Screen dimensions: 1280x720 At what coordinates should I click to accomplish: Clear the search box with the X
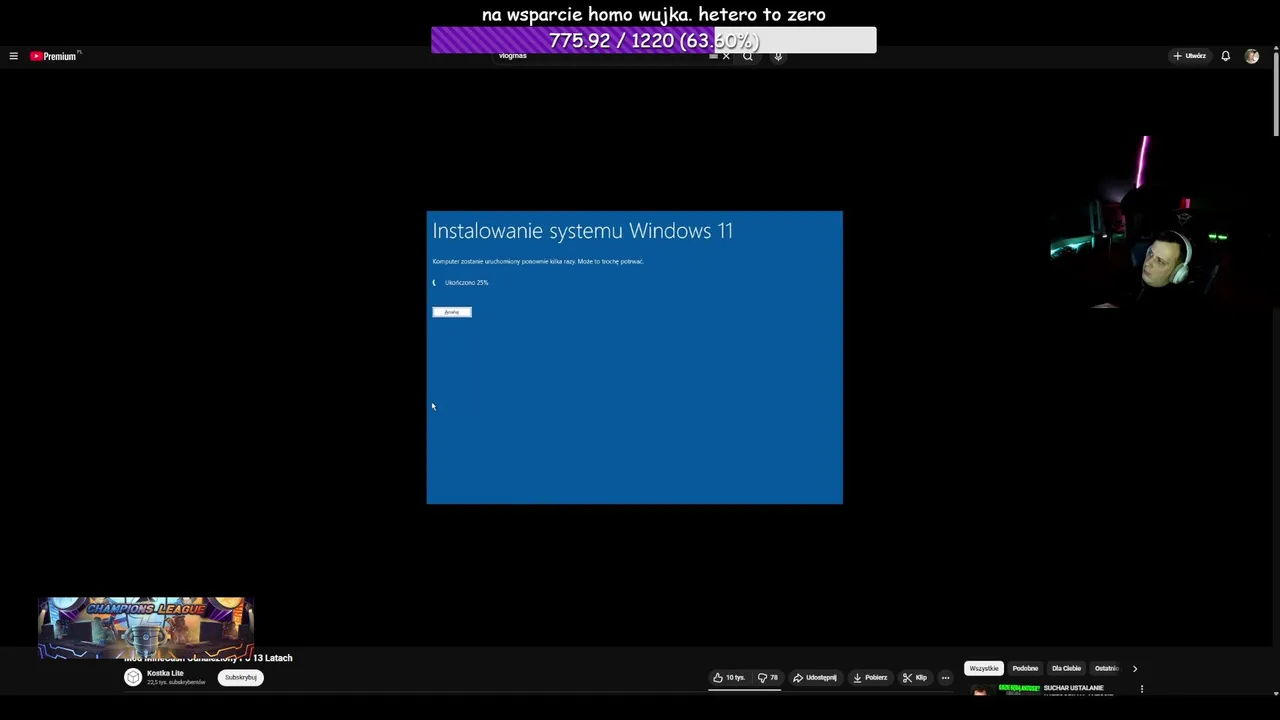(x=726, y=56)
